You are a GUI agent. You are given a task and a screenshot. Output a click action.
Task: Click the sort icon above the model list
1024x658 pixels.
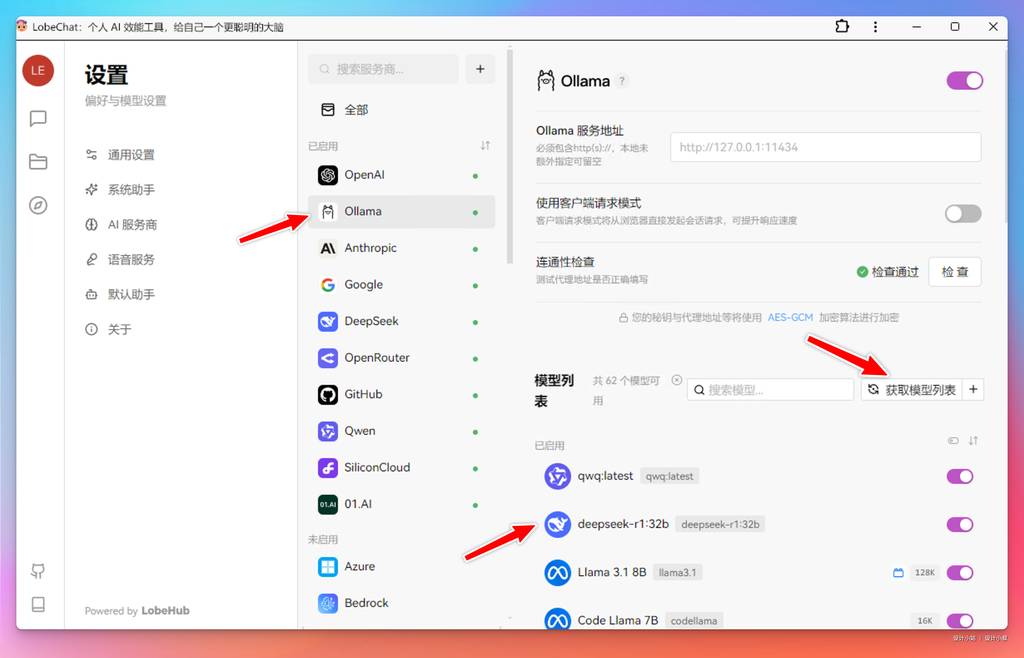pyautogui.click(x=973, y=441)
